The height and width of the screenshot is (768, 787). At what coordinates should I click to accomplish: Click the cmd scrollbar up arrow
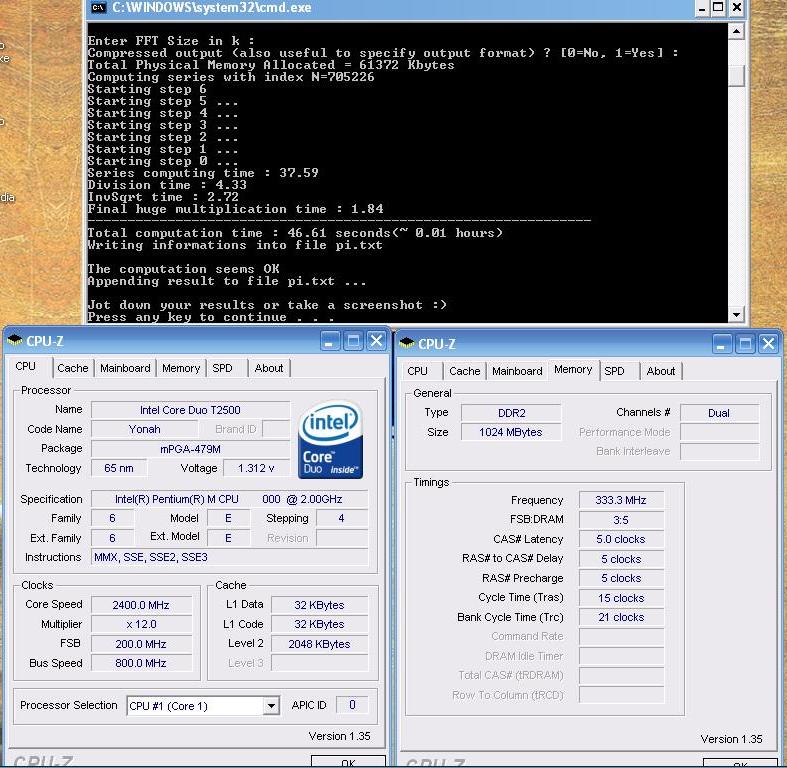(x=736, y=32)
